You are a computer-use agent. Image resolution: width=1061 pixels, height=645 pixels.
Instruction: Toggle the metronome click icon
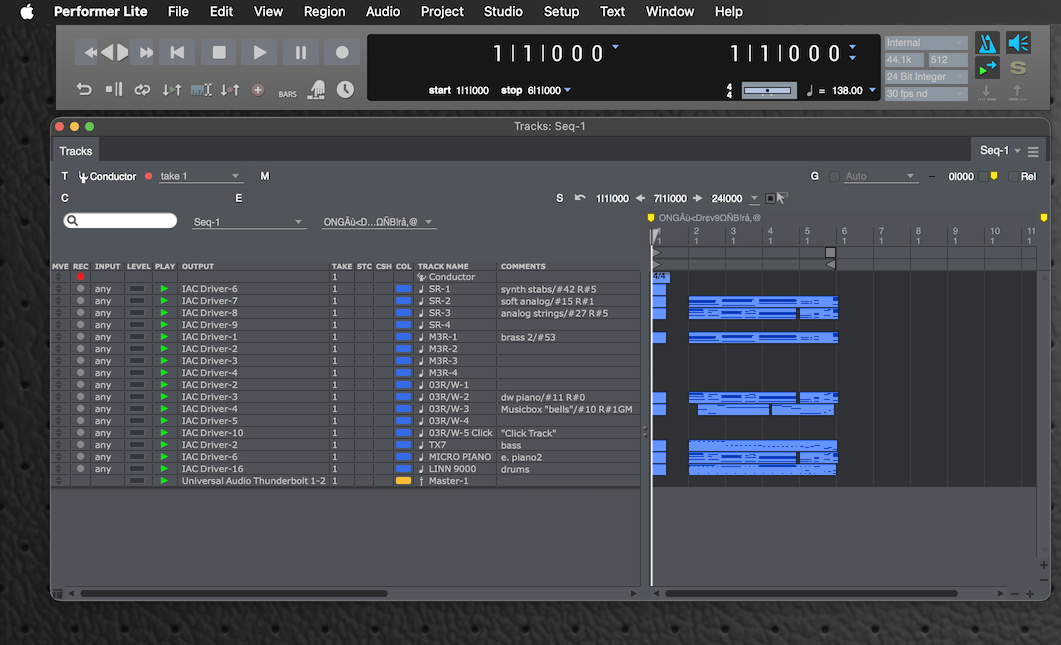[987, 43]
